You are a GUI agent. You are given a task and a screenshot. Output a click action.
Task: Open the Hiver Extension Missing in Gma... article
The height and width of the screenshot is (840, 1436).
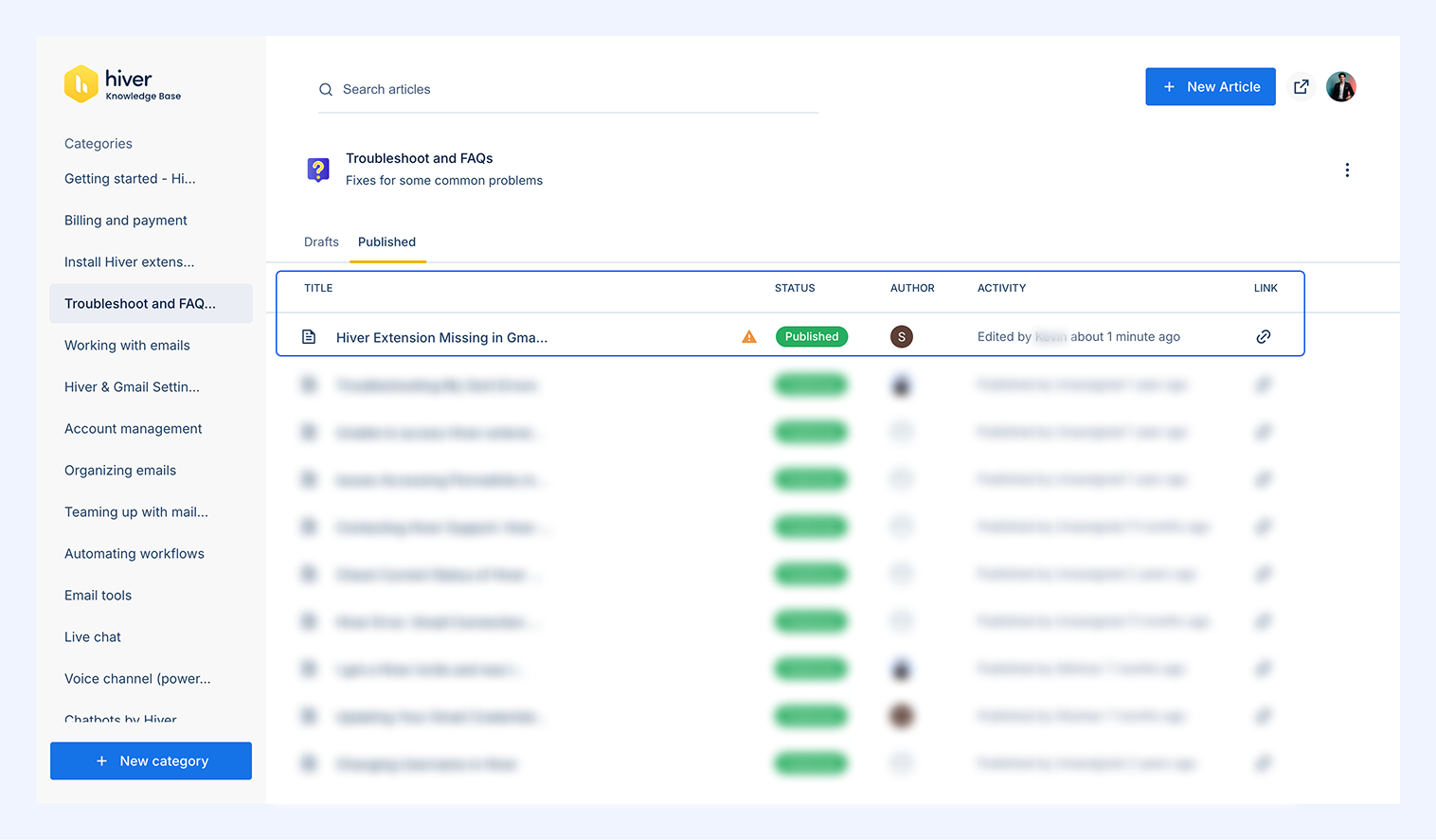coord(441,337)
